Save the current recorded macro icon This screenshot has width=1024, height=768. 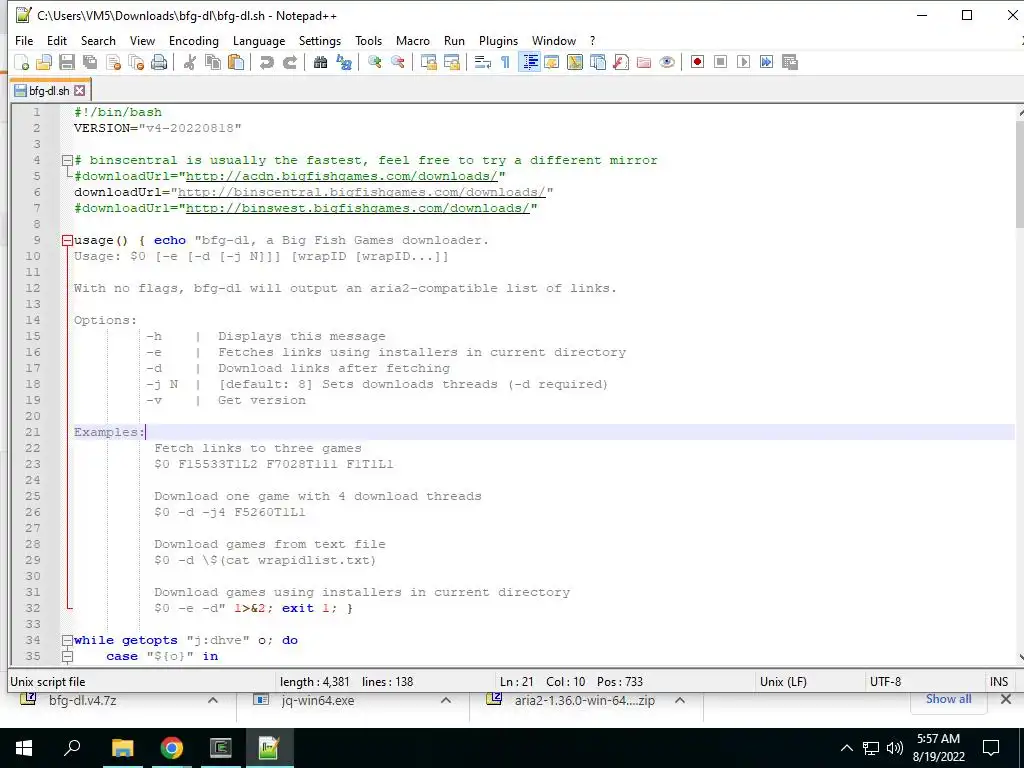click(790, 62)
